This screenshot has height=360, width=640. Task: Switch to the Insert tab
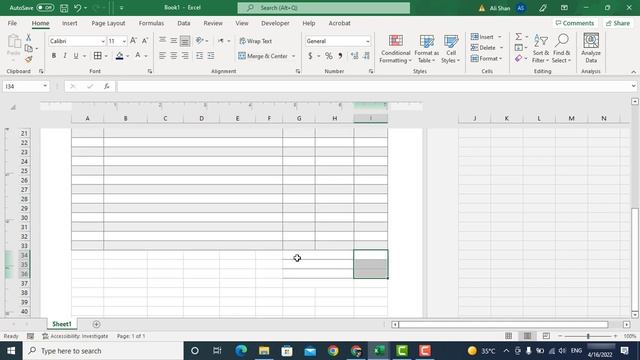tap(69, 23)
